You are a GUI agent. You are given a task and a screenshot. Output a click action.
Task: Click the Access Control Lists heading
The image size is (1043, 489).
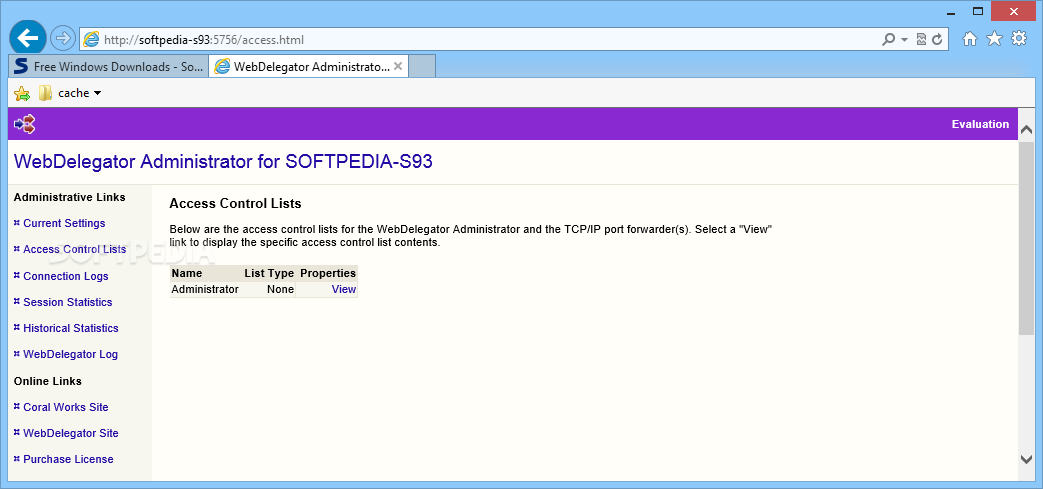point(235,204)
